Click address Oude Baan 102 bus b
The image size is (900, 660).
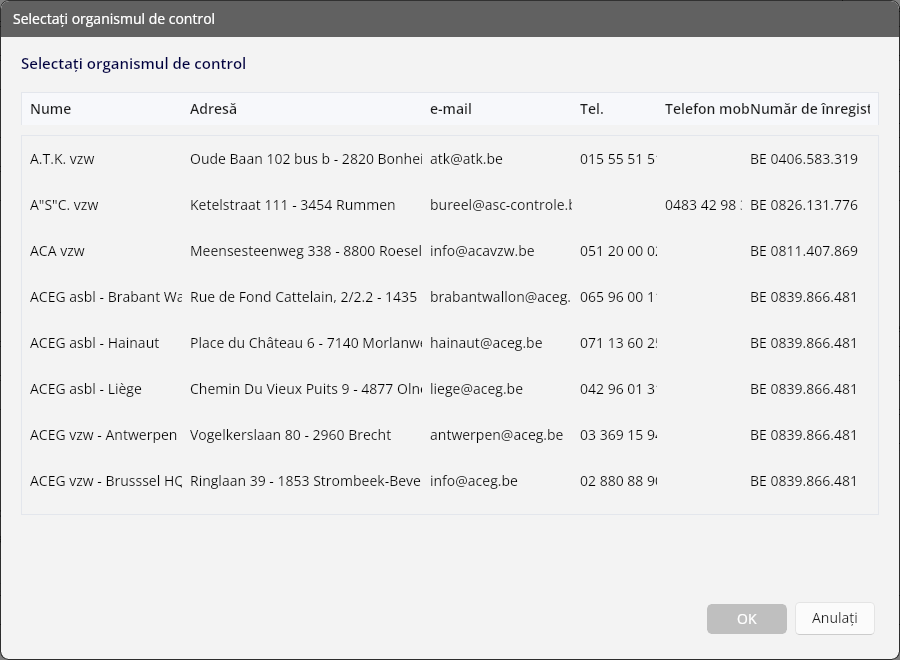pyautogui.click(x=306, y=159)
